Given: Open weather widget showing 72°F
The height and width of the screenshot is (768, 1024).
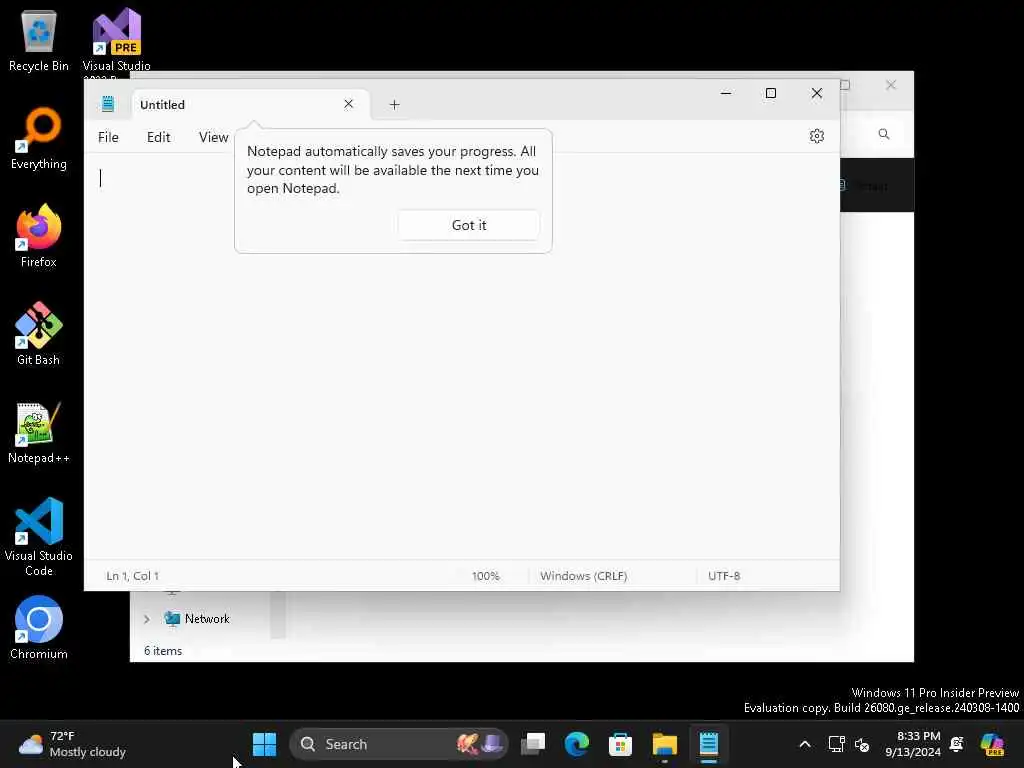Looking at the screenshot, I should click(72, 744).
